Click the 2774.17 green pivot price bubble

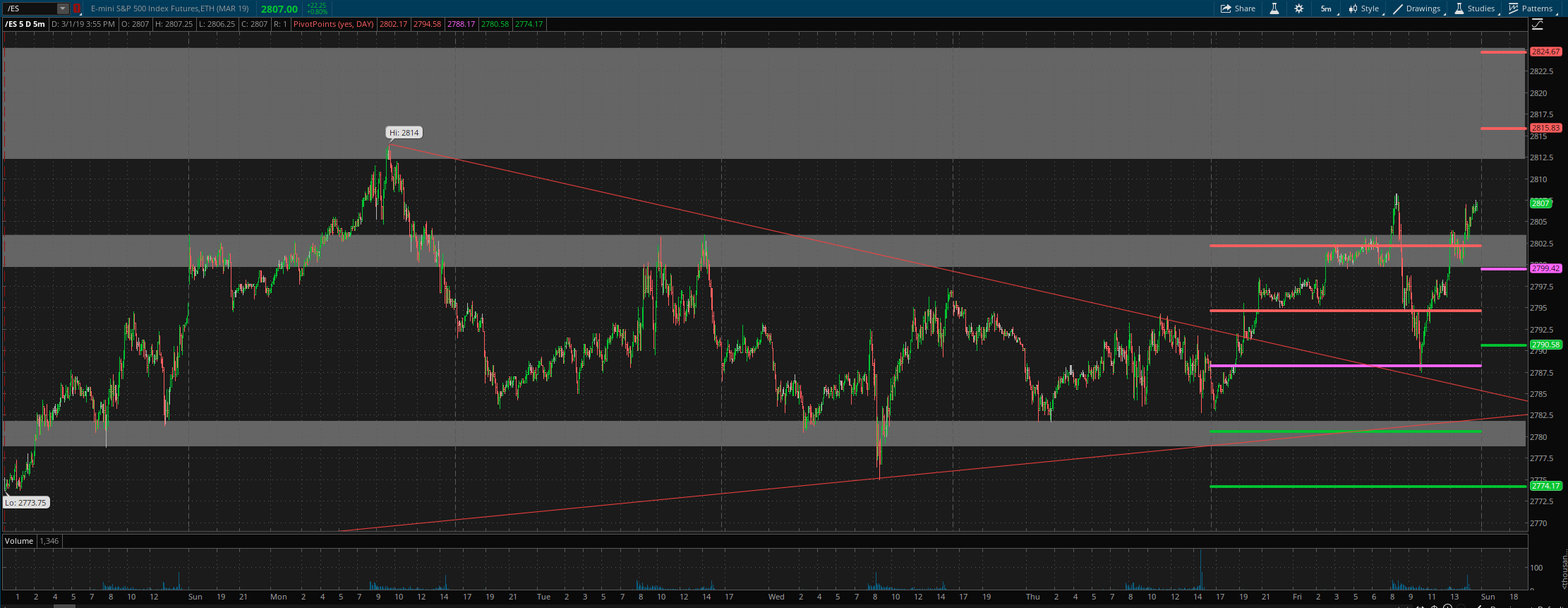1545,486
